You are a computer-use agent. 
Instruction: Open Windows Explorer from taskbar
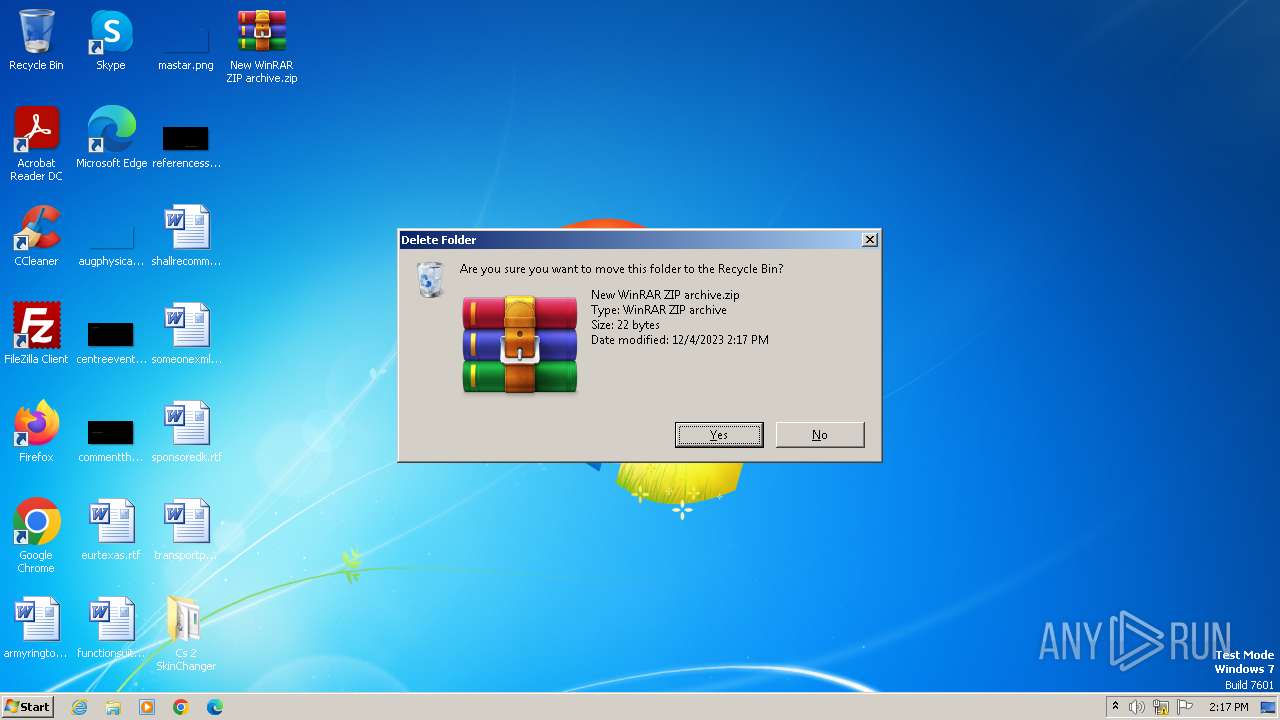pos(113,707)
